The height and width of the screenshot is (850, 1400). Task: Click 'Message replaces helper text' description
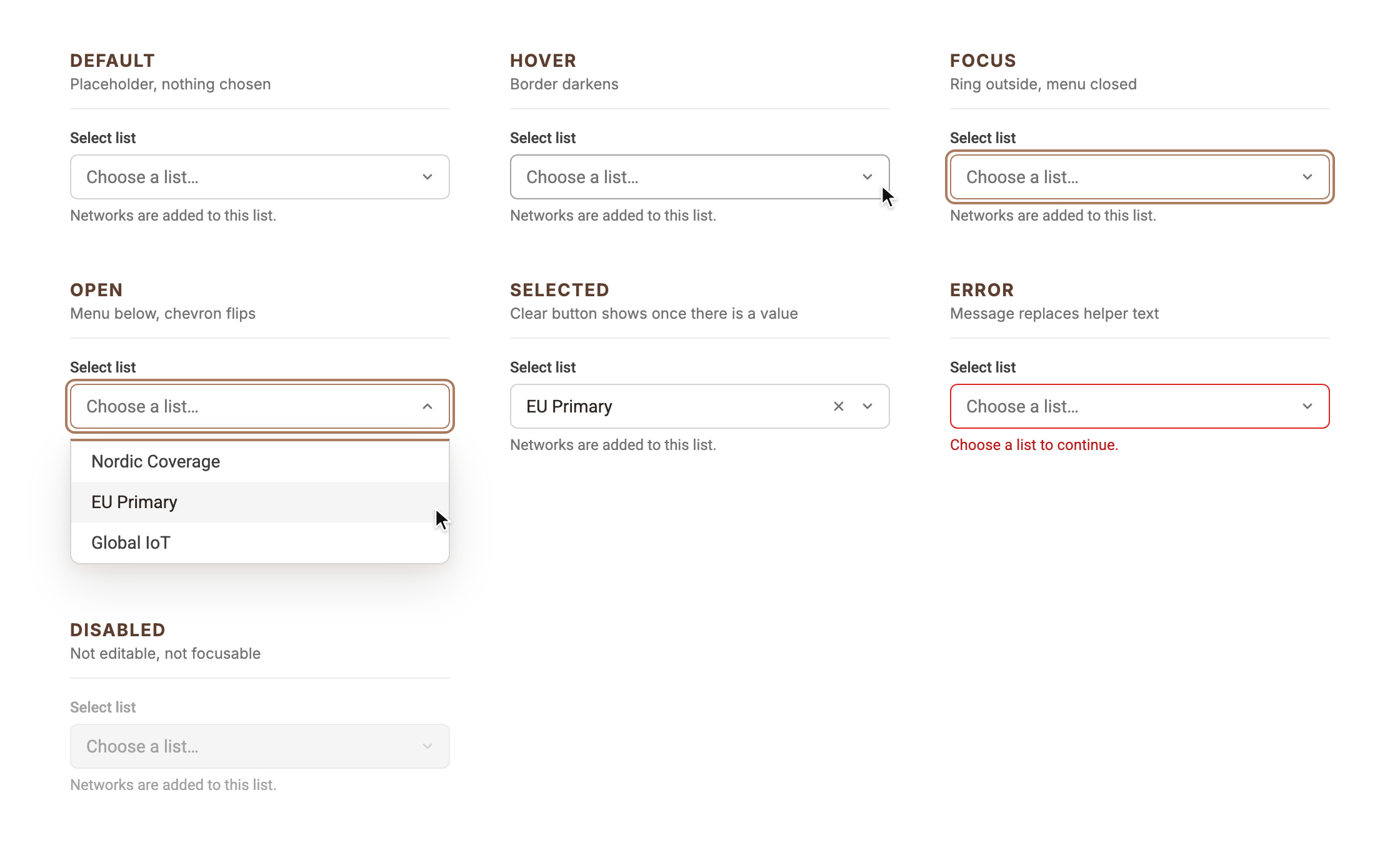[1054, 314]
